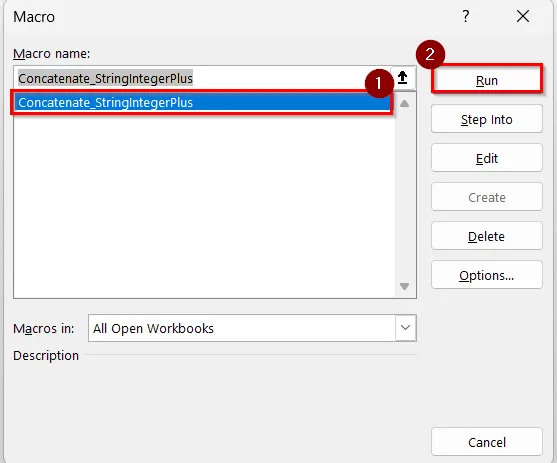
Task: Click the macro list scroll down arrow
Action: point(404,286)
